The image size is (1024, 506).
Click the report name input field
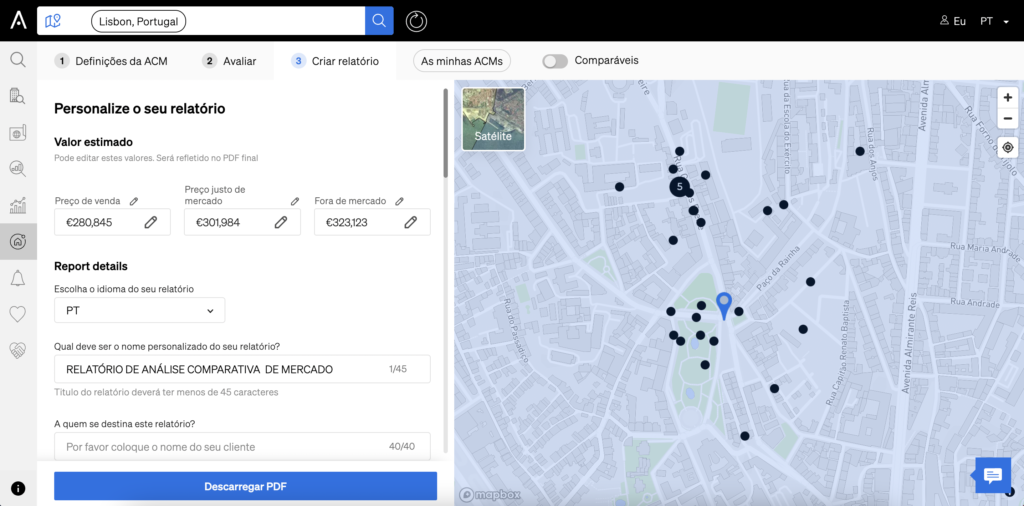tap(242, 369)
